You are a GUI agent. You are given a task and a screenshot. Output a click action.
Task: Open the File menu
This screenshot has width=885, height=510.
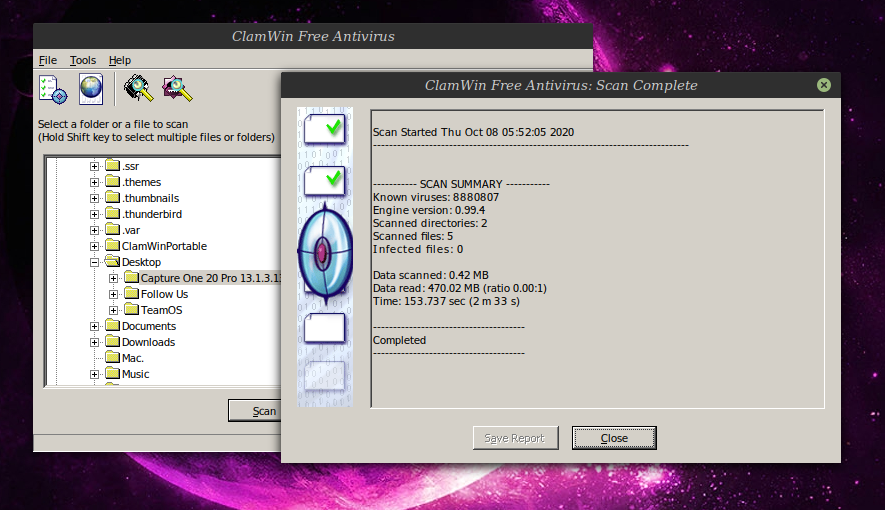coord(47,60)
